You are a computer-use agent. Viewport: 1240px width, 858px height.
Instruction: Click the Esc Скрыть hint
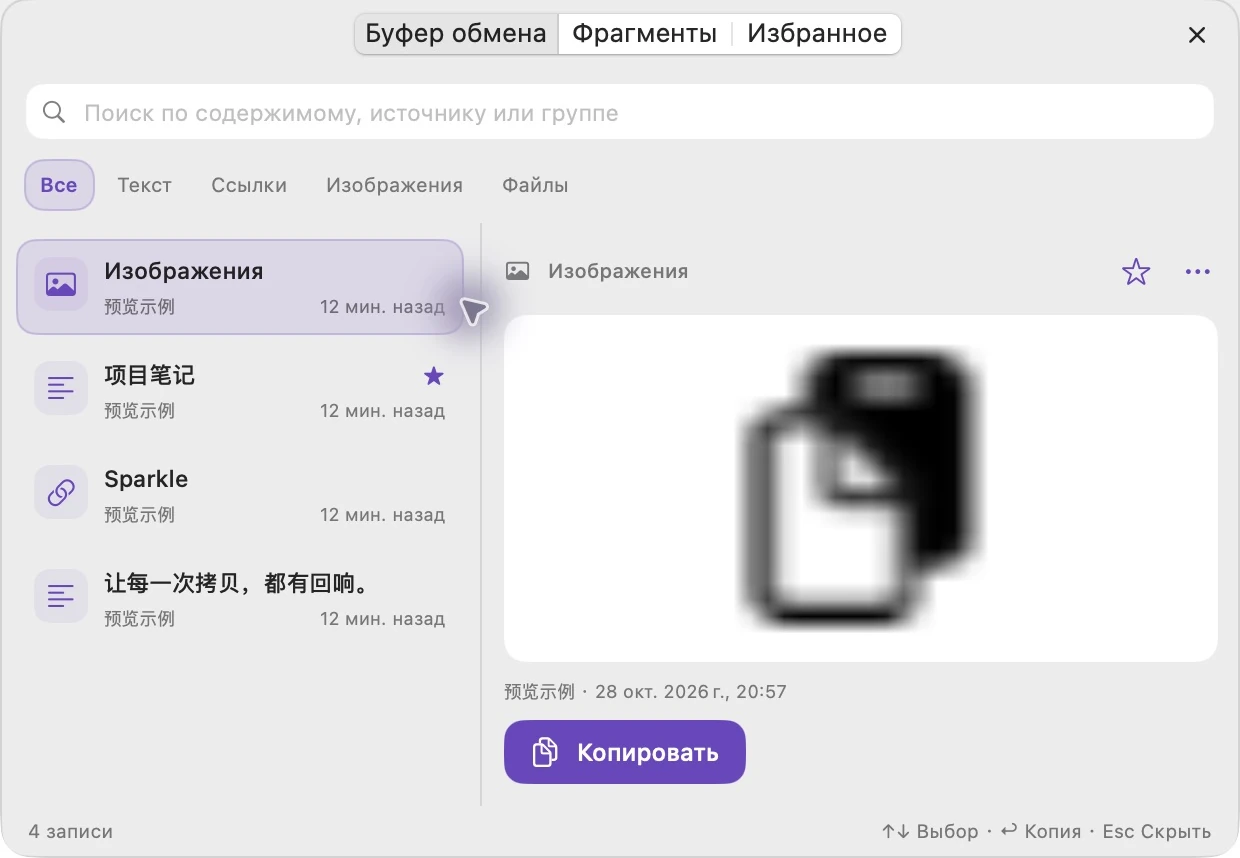pos(1157,831)
